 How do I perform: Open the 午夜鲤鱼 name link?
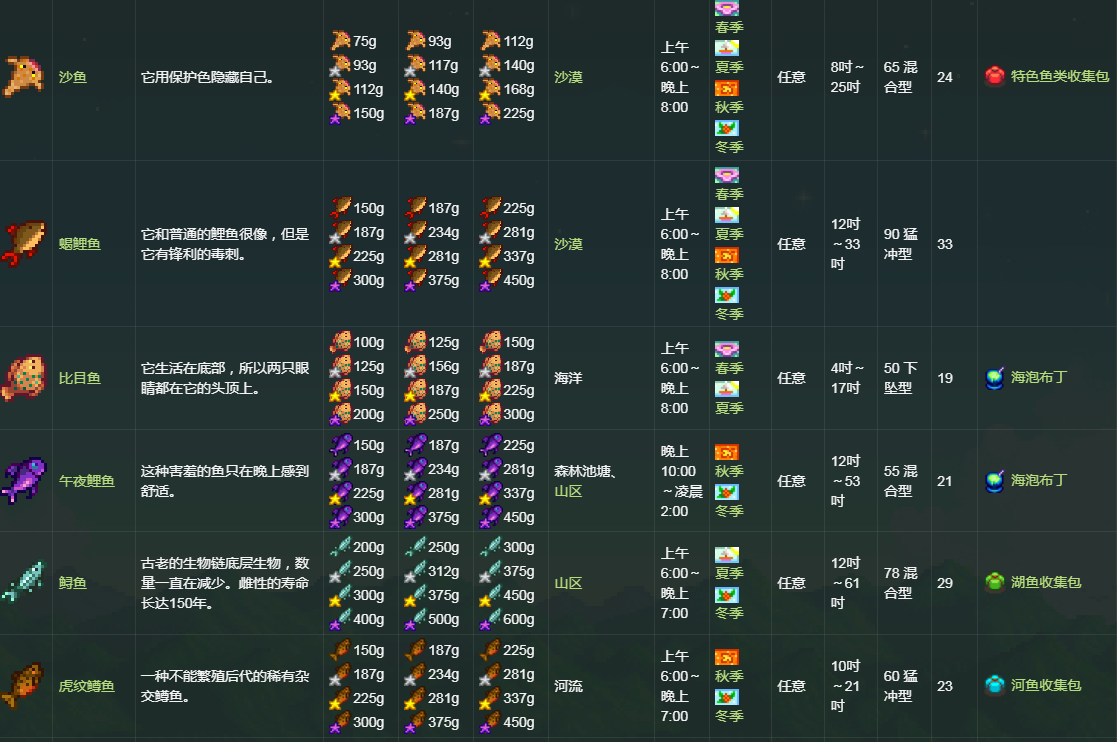[86, 481]
